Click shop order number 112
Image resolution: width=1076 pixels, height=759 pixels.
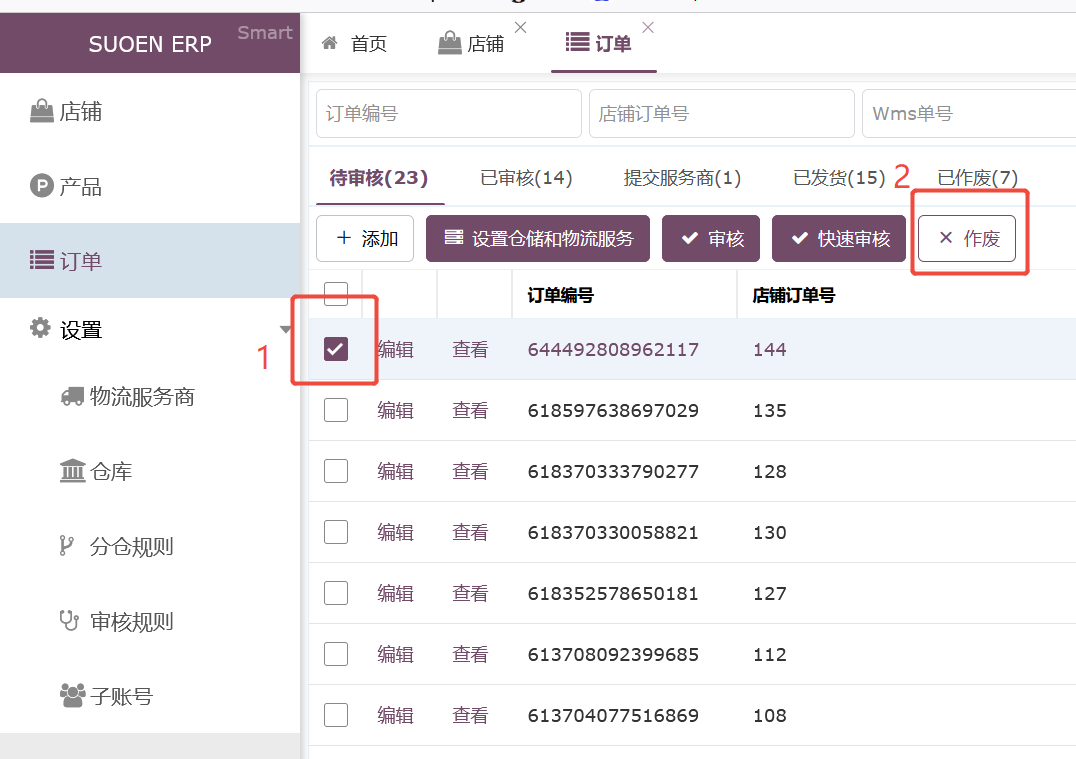769,655
